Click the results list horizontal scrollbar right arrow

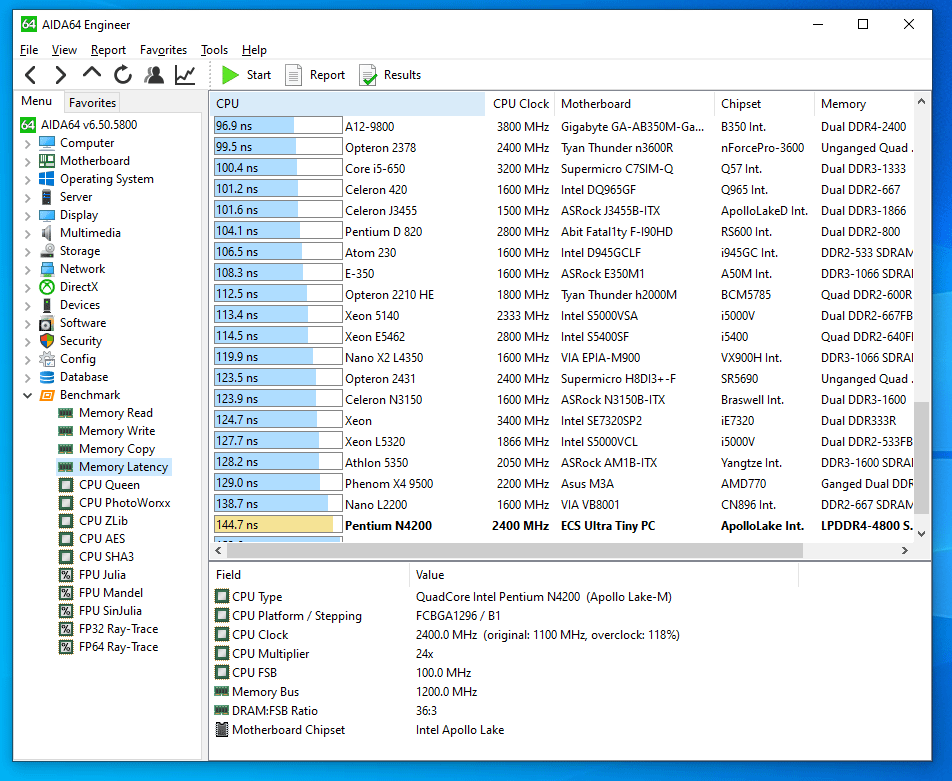pyautogui.click(x=905, y=550)
